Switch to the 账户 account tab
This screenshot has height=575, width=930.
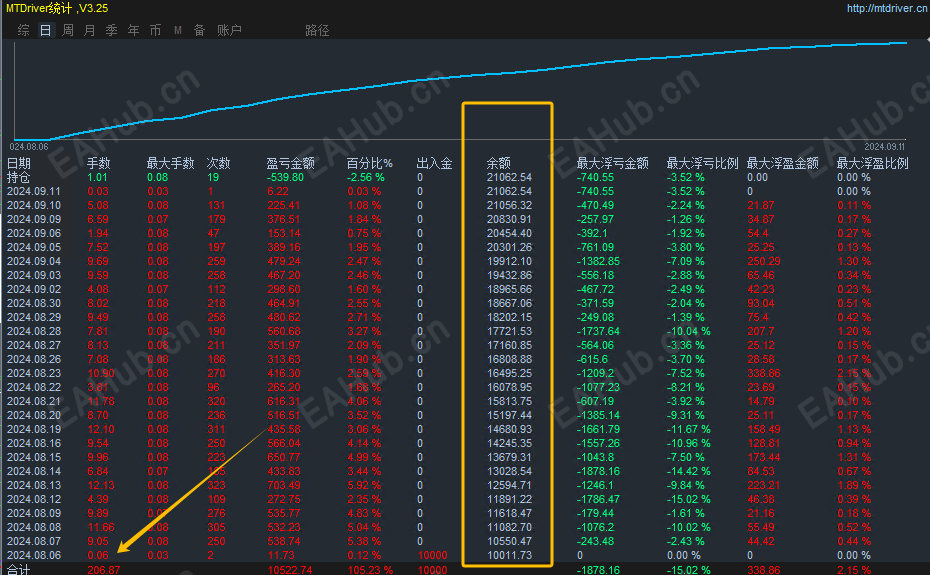229,30
